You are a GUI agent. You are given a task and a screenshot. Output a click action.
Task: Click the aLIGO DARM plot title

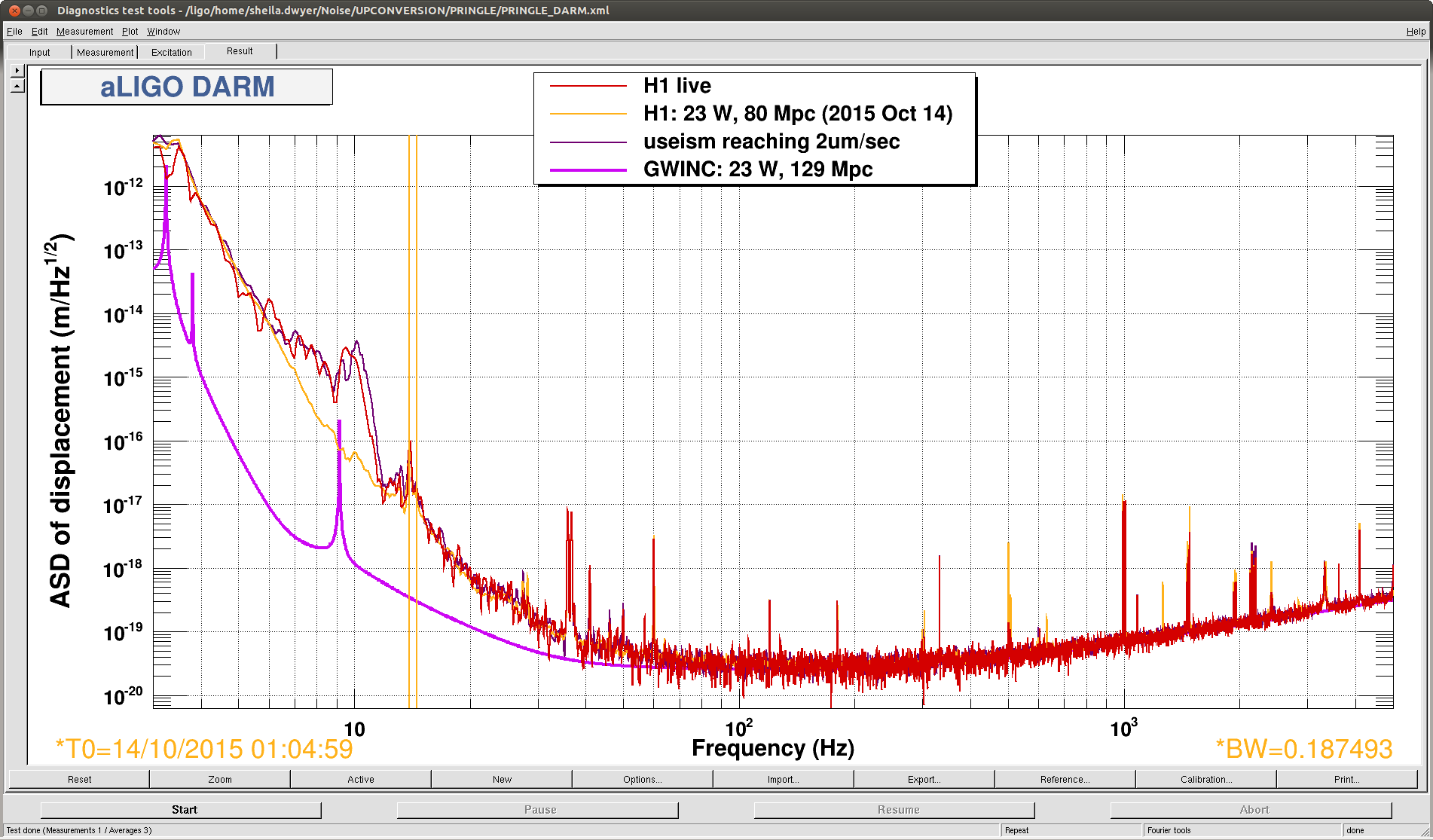point(187,87)
